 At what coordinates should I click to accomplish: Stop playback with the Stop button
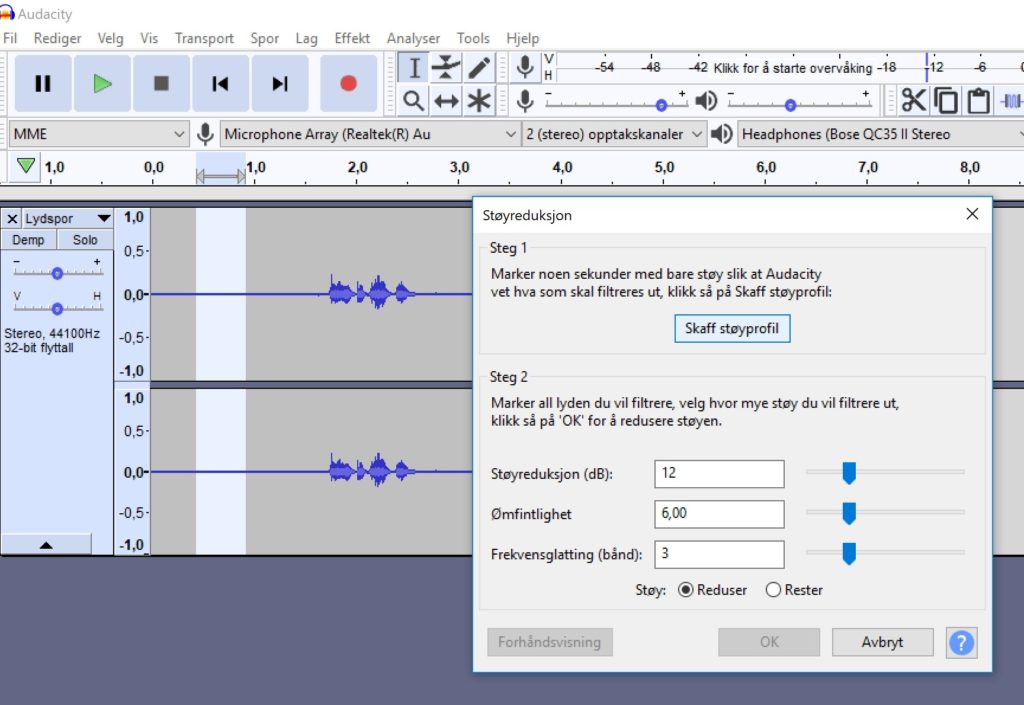tap(161, 84)
